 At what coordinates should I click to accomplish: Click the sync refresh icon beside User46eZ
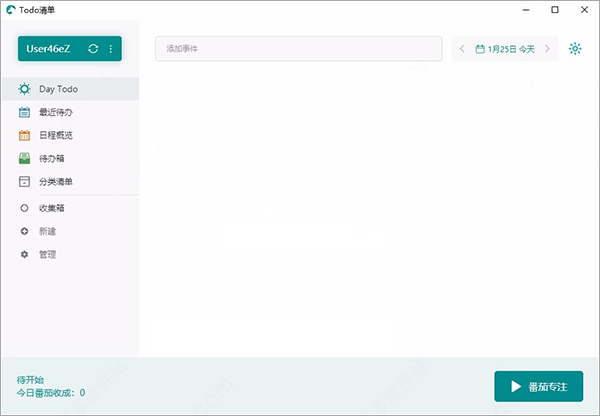(93, 49)
